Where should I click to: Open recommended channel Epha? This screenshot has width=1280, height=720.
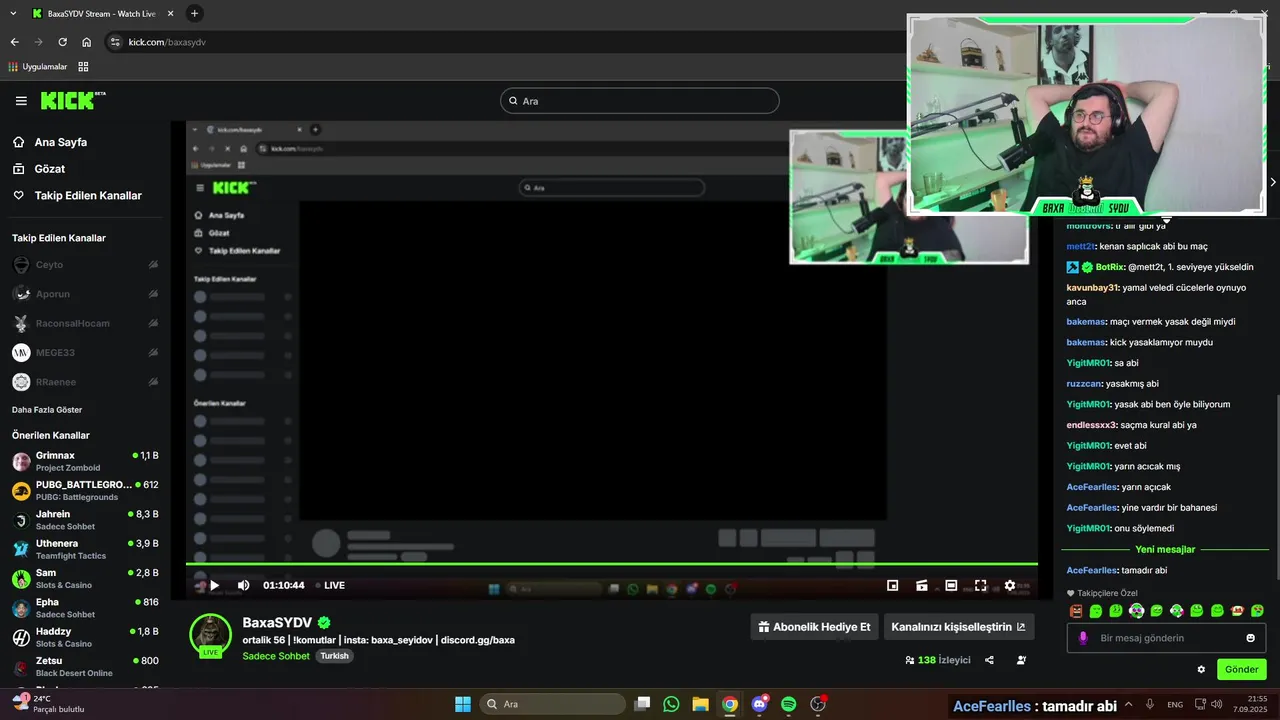tap(85, 608)
